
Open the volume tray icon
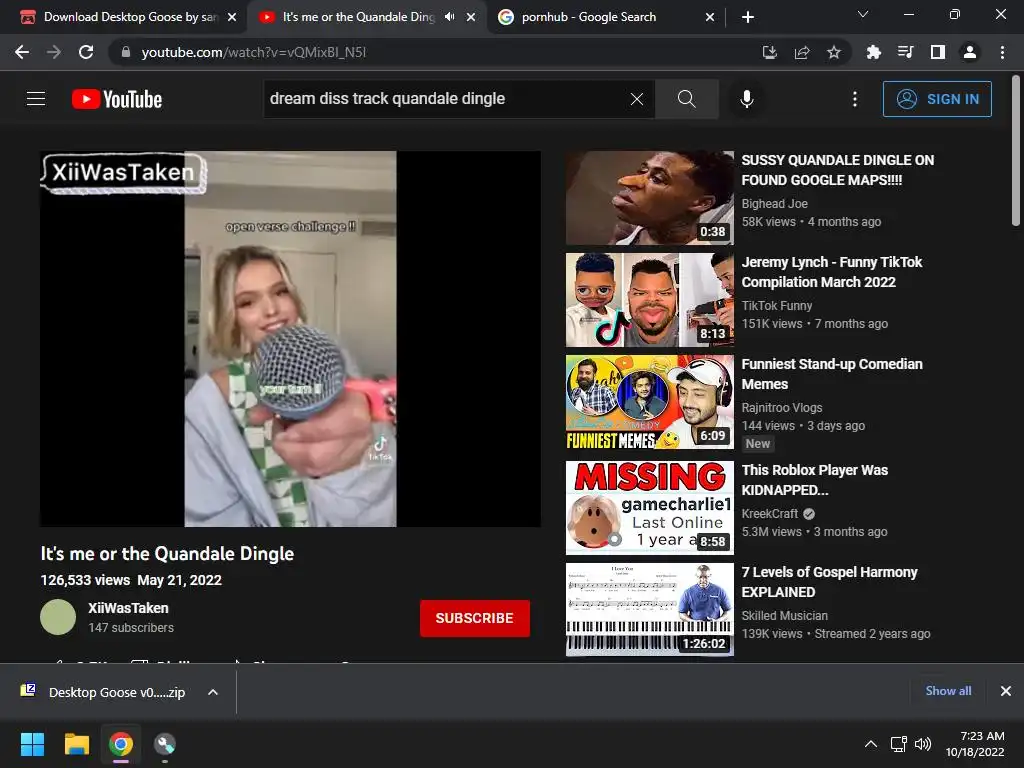(923, 744)
